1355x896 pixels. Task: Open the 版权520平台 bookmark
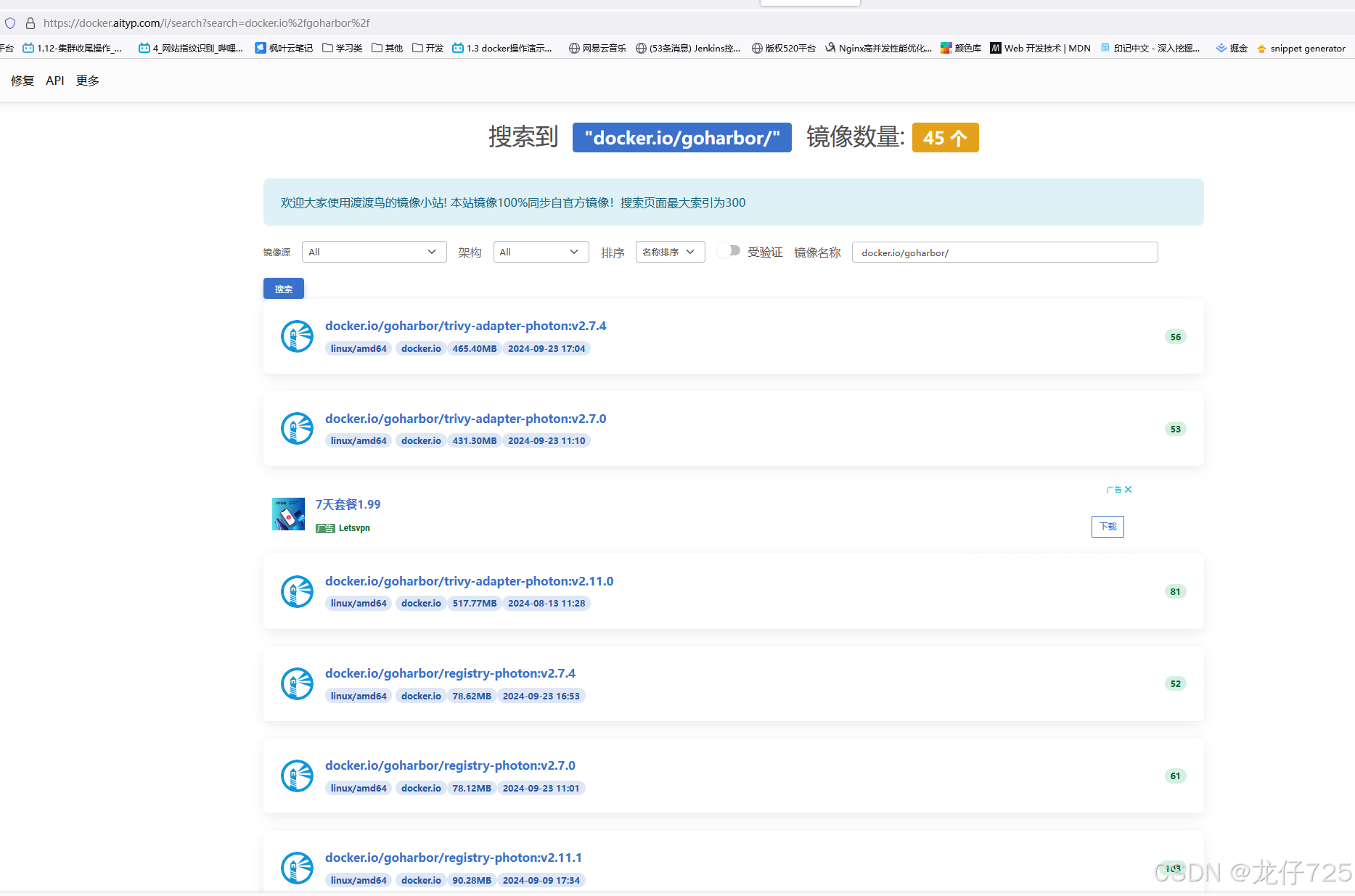point(784,48)
